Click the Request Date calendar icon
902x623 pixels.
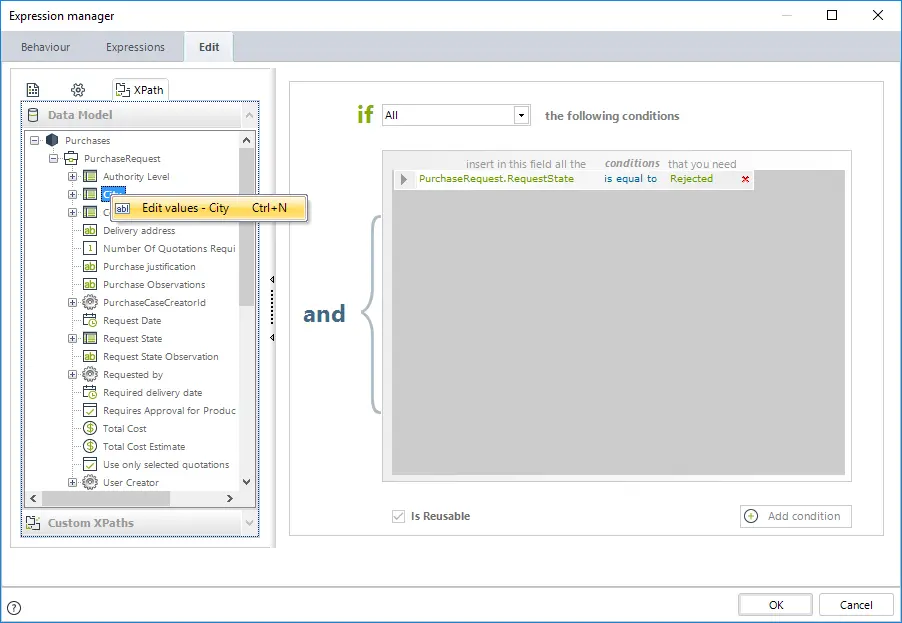(x=90, y=320)
